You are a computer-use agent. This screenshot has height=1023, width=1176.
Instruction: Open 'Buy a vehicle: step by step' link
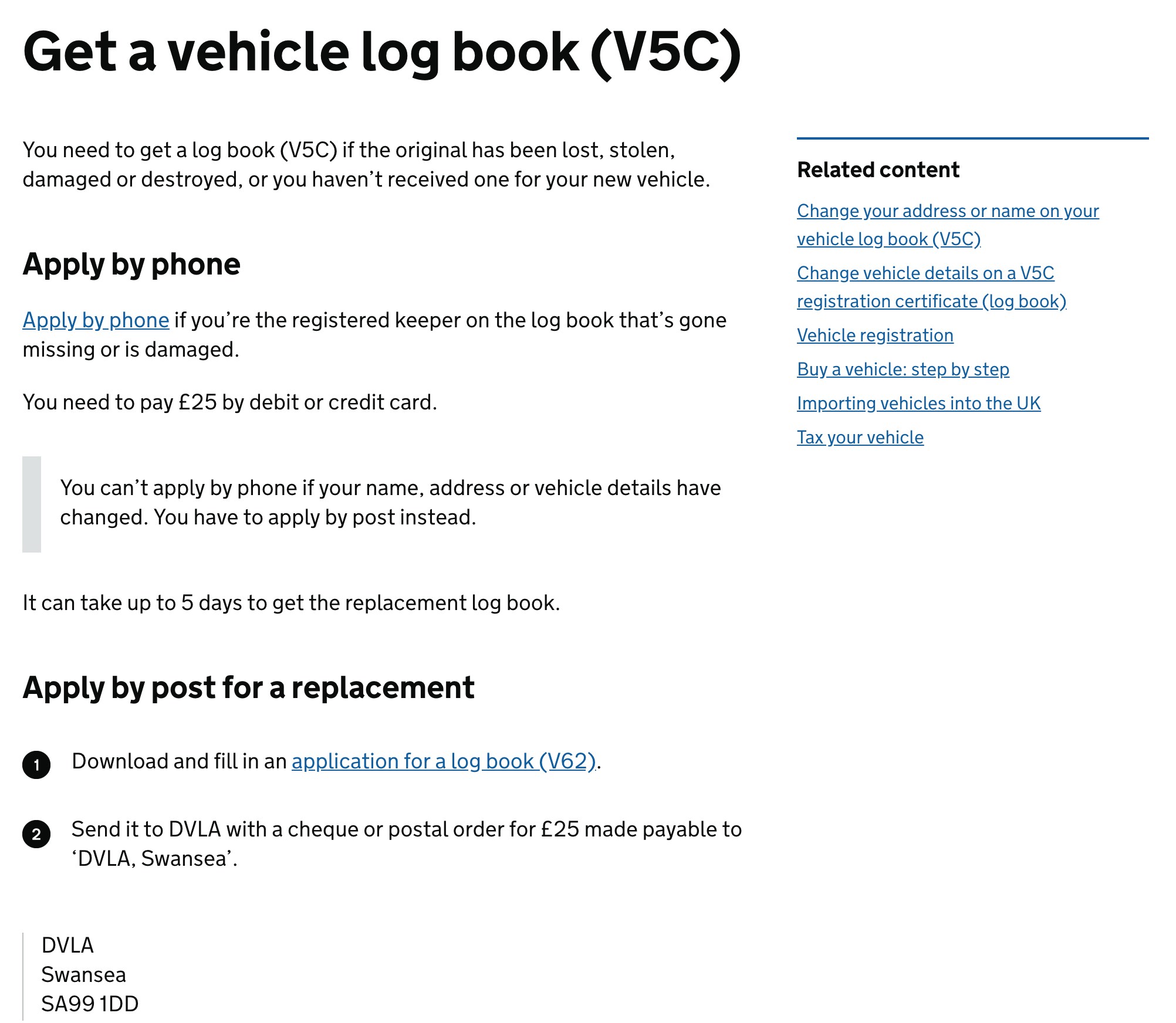click(x=903, y=369)
